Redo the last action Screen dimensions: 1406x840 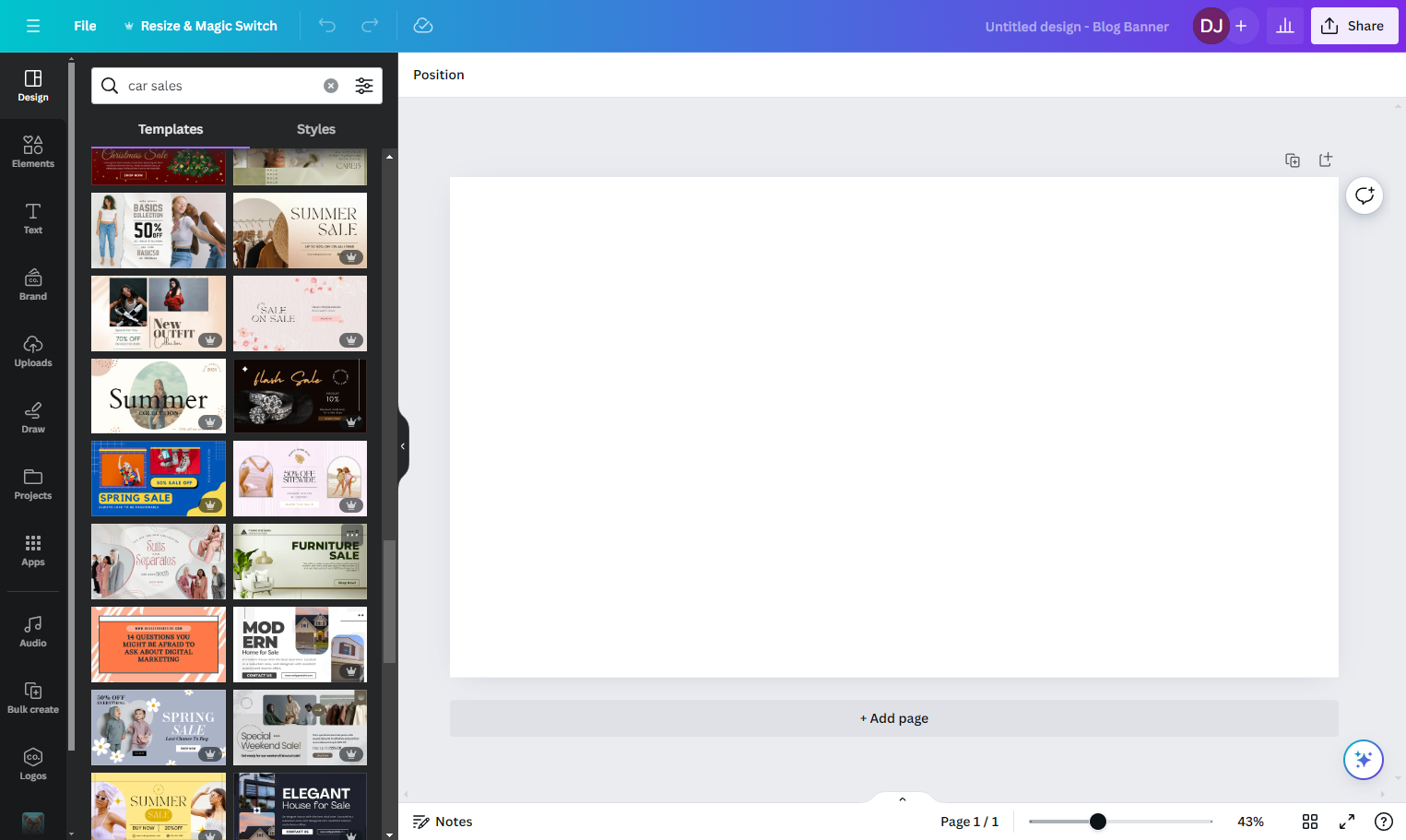click(x=370, y=26)
